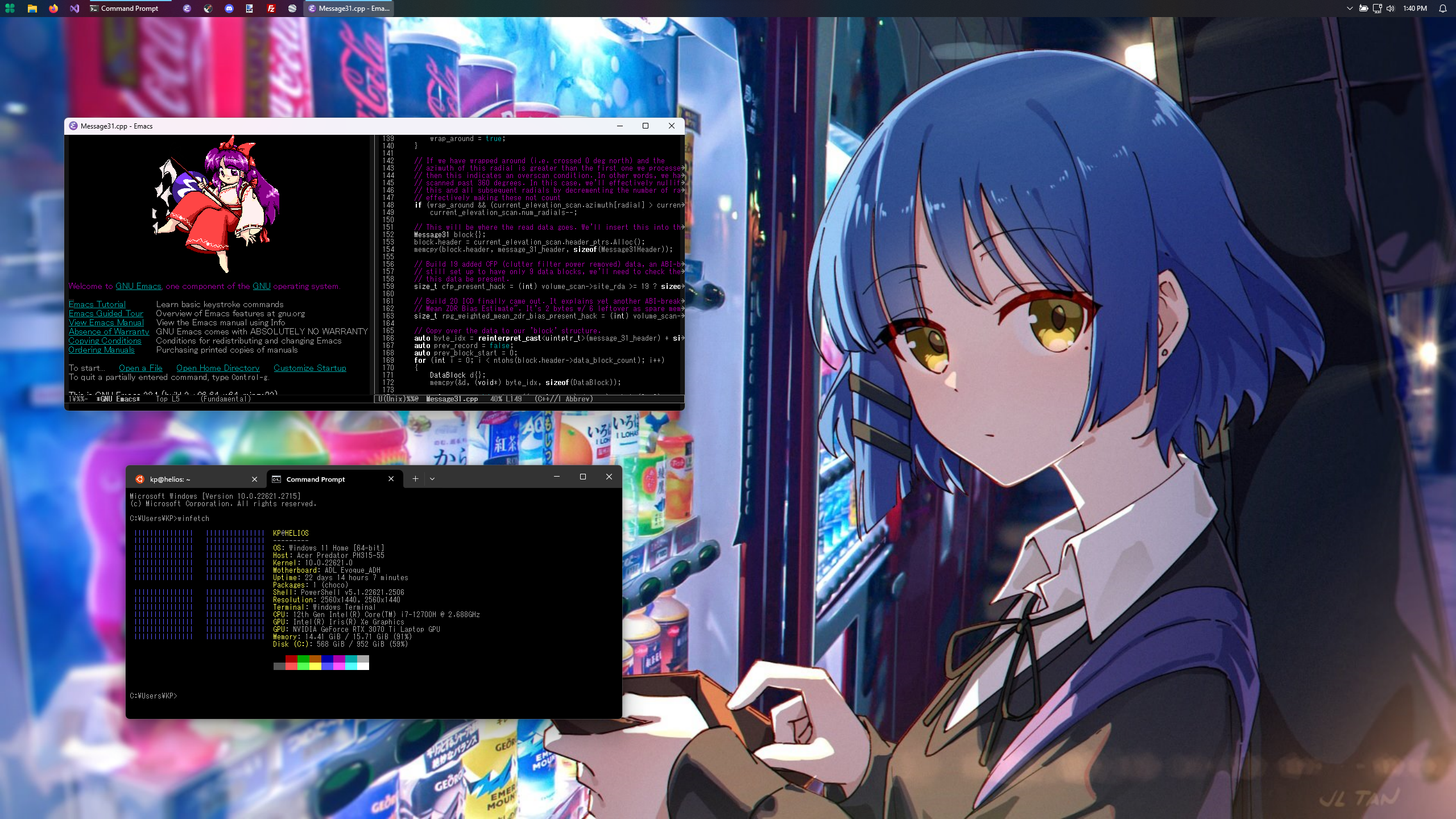
Task: Open a new terminal tab with plus
Action: pyautogui.click(x=415, y=479)
